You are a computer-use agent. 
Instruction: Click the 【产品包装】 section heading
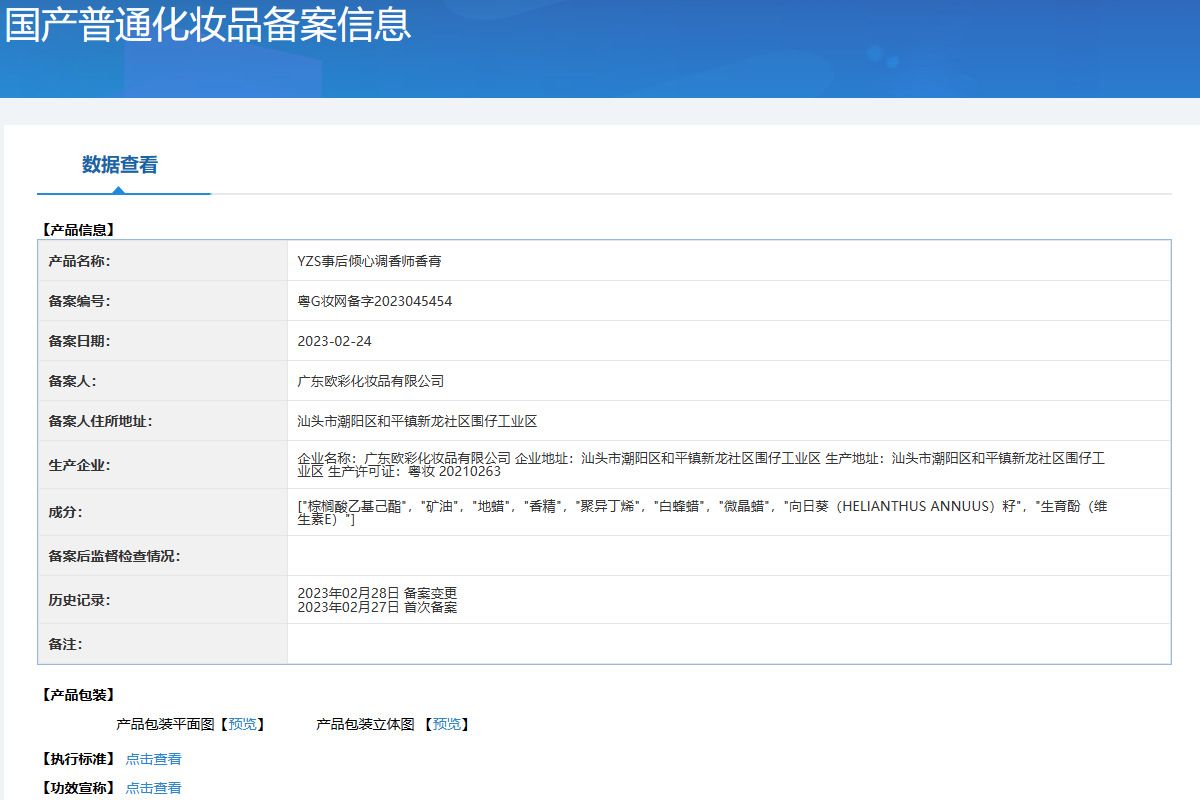point(78,694)
